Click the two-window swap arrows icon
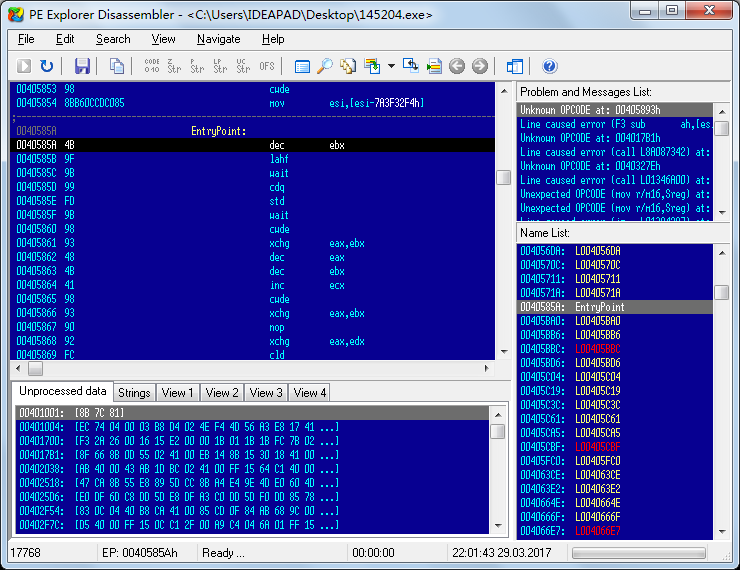Viewport: 740px width, 570px height. click(x=411, y=66)
